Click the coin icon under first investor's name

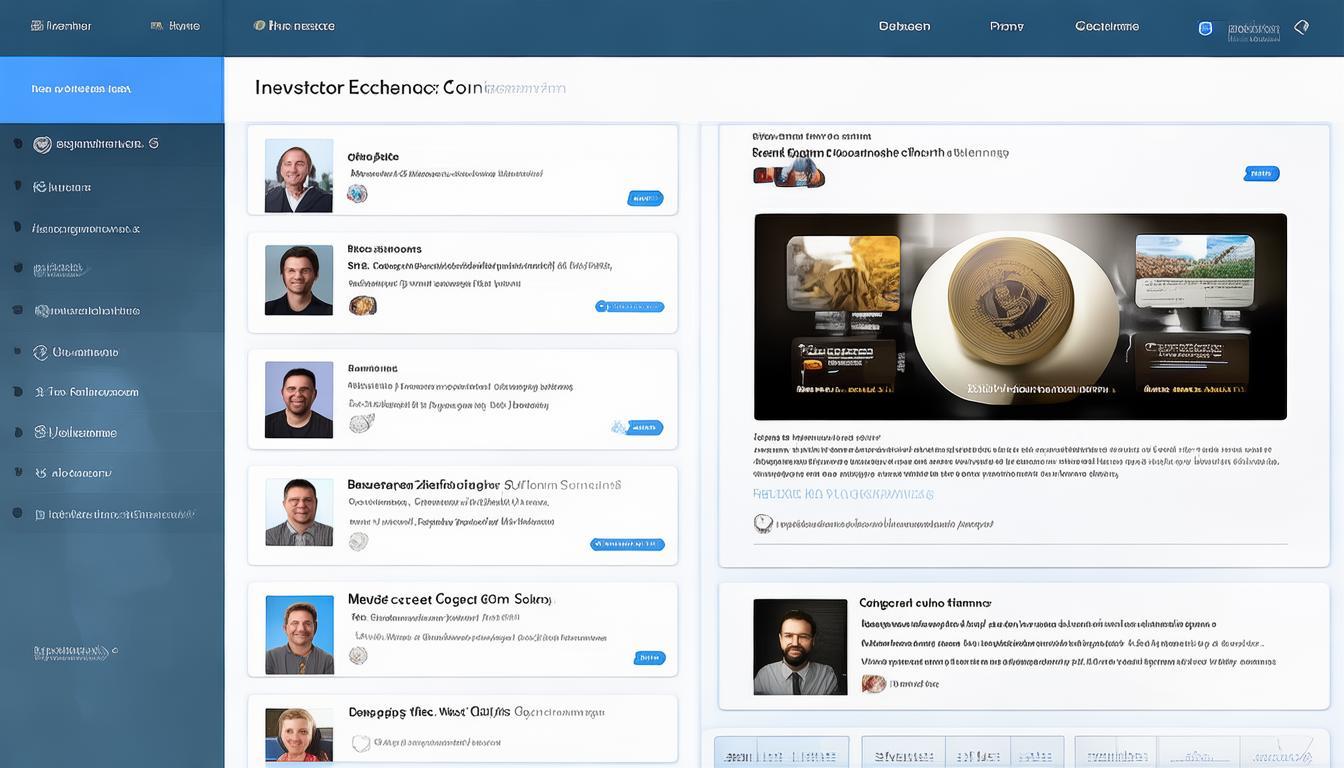coord(357,194)
